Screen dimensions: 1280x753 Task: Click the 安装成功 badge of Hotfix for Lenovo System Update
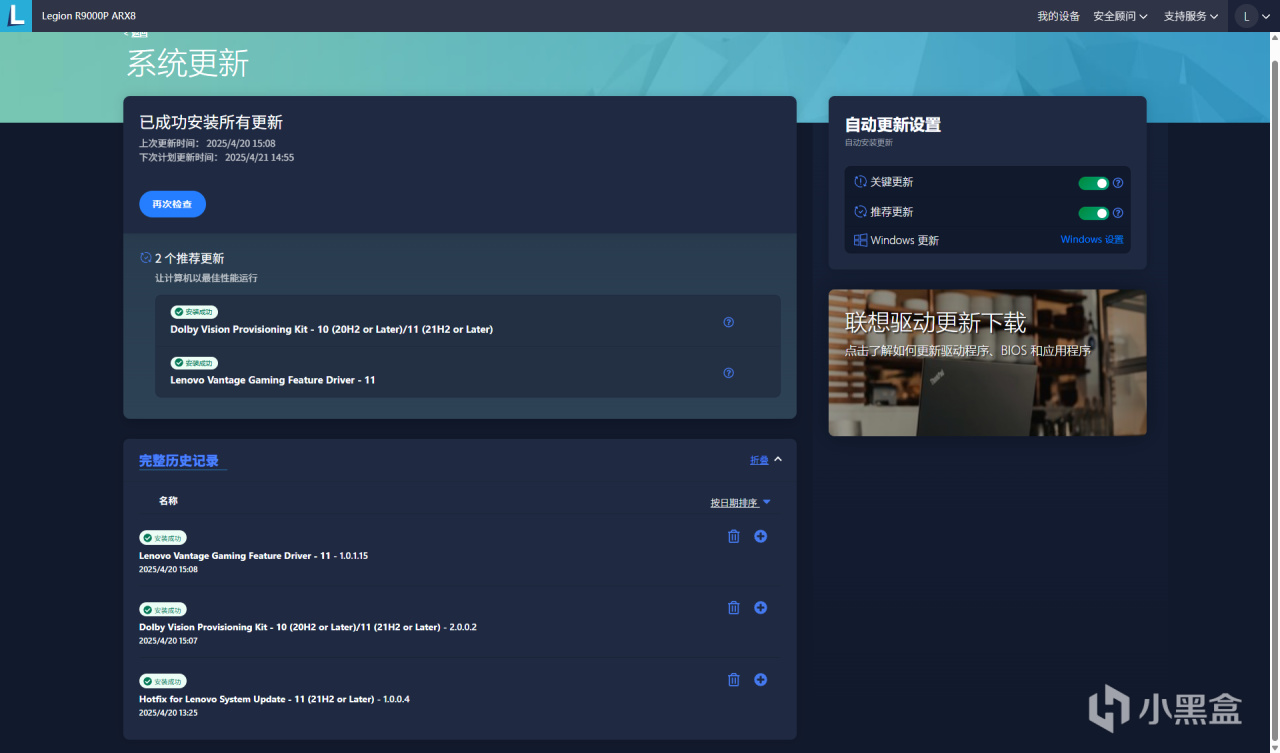click(163, 681)
